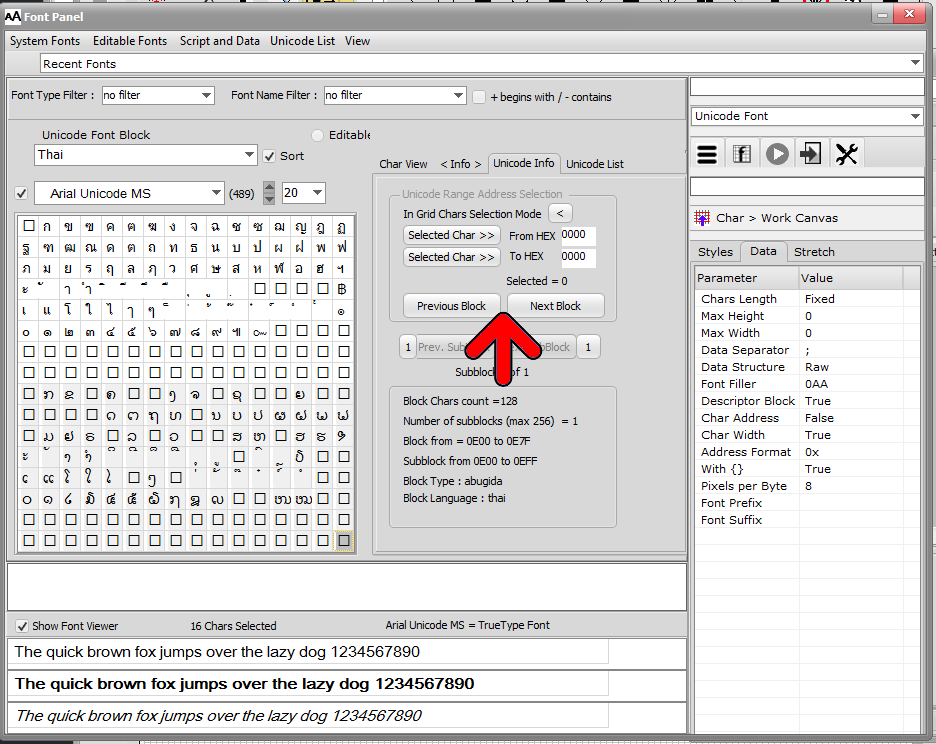Open the wrench and screwdriver tools icon

[x=846, y=154]
